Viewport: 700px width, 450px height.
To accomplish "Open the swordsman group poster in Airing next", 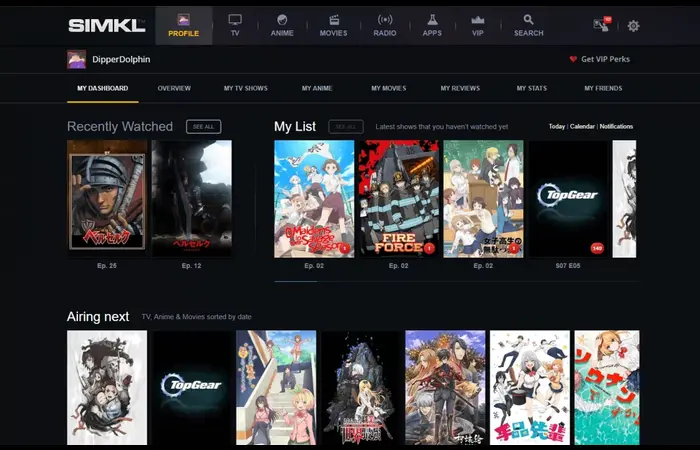I will tap(445, 388).
